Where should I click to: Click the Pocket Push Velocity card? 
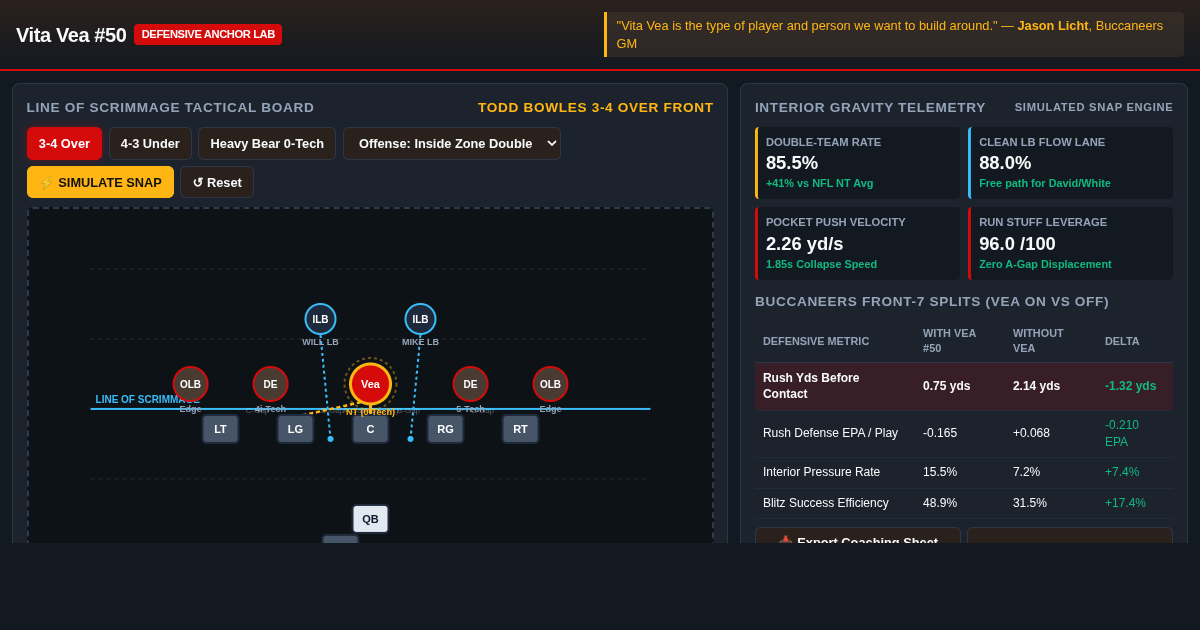click(x=858, y=244)
